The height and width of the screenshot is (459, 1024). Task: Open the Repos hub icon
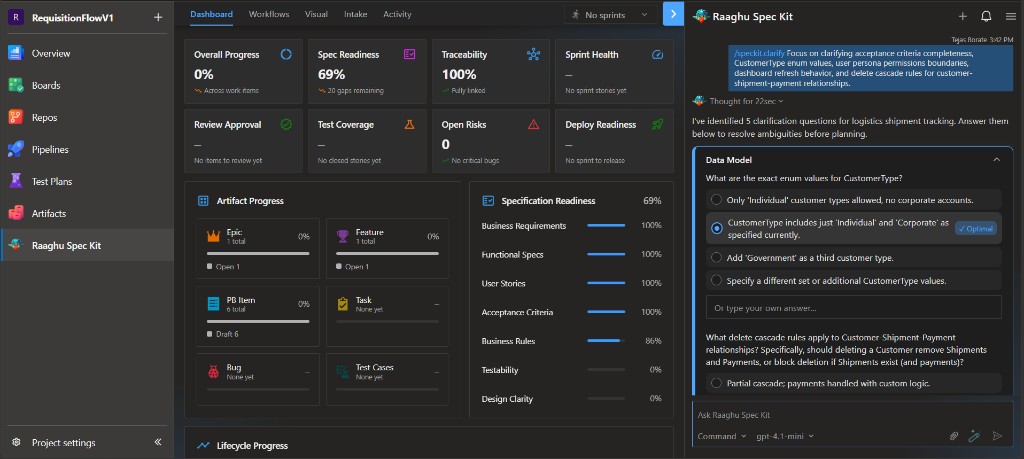tap(16, 117)
